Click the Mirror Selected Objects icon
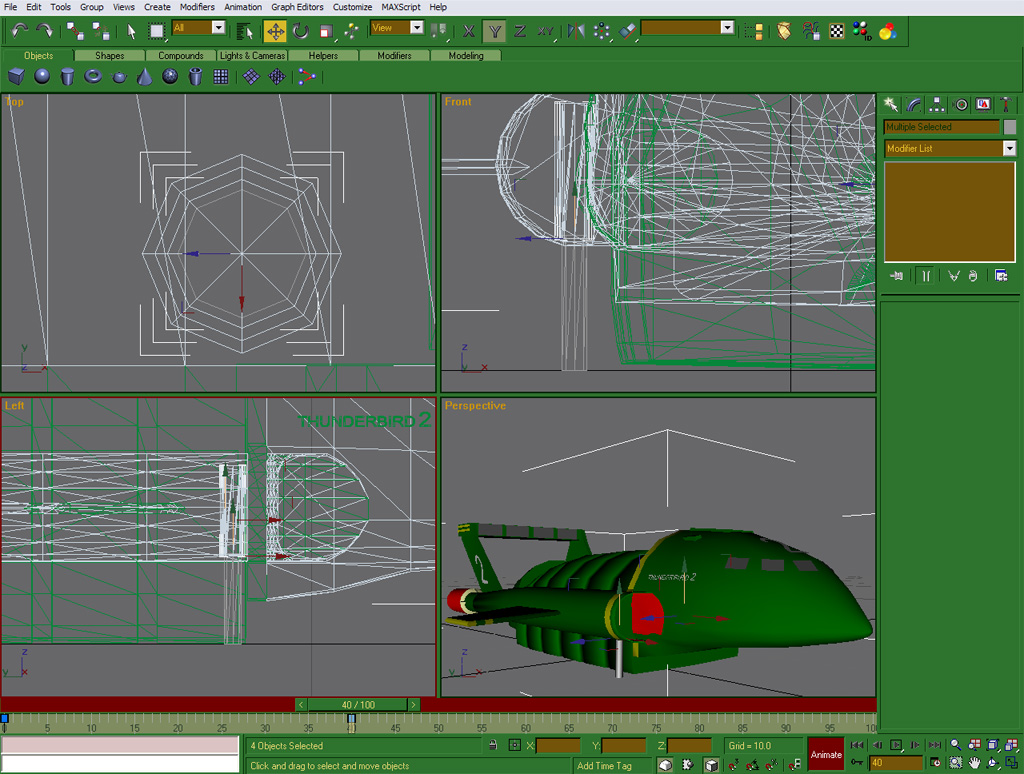The image size is (1024, 774). [x=576, y=31]
